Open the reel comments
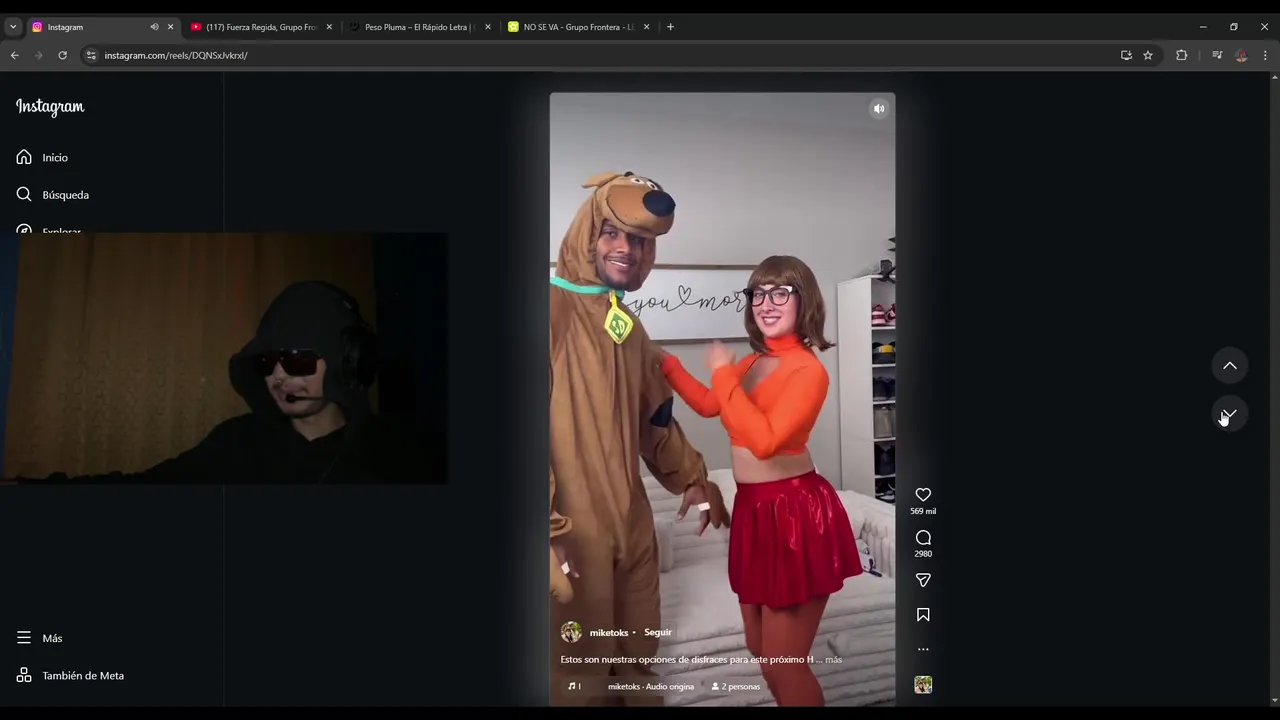 click(923, 538)
